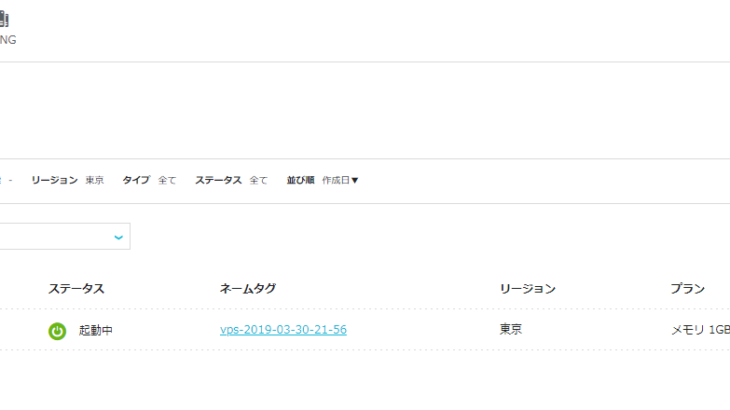
Task: Click the 全て value next to タイプ
Action: tap(167, 181)
